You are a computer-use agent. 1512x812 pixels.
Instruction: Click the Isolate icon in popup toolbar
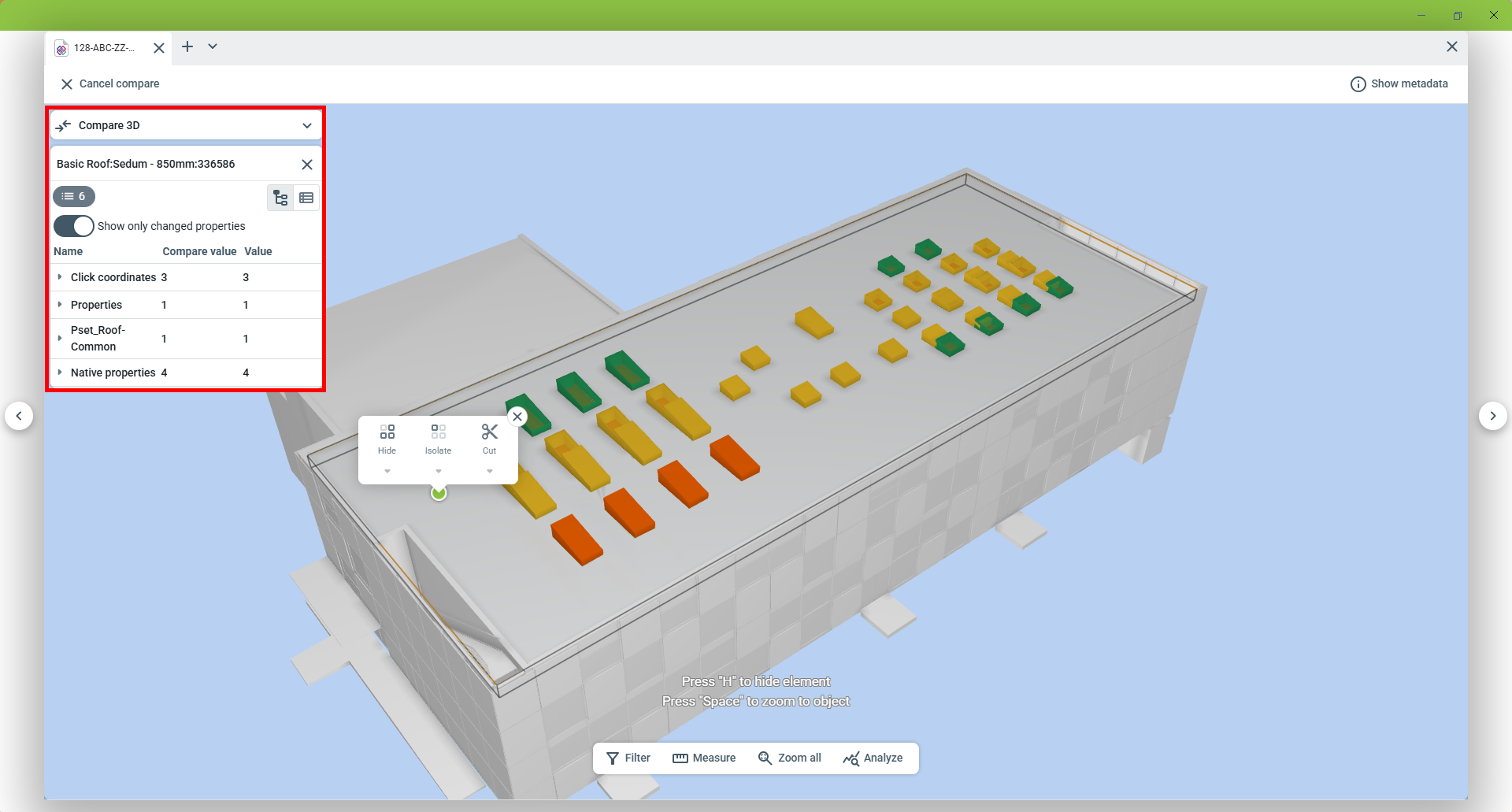click(438, 432)
